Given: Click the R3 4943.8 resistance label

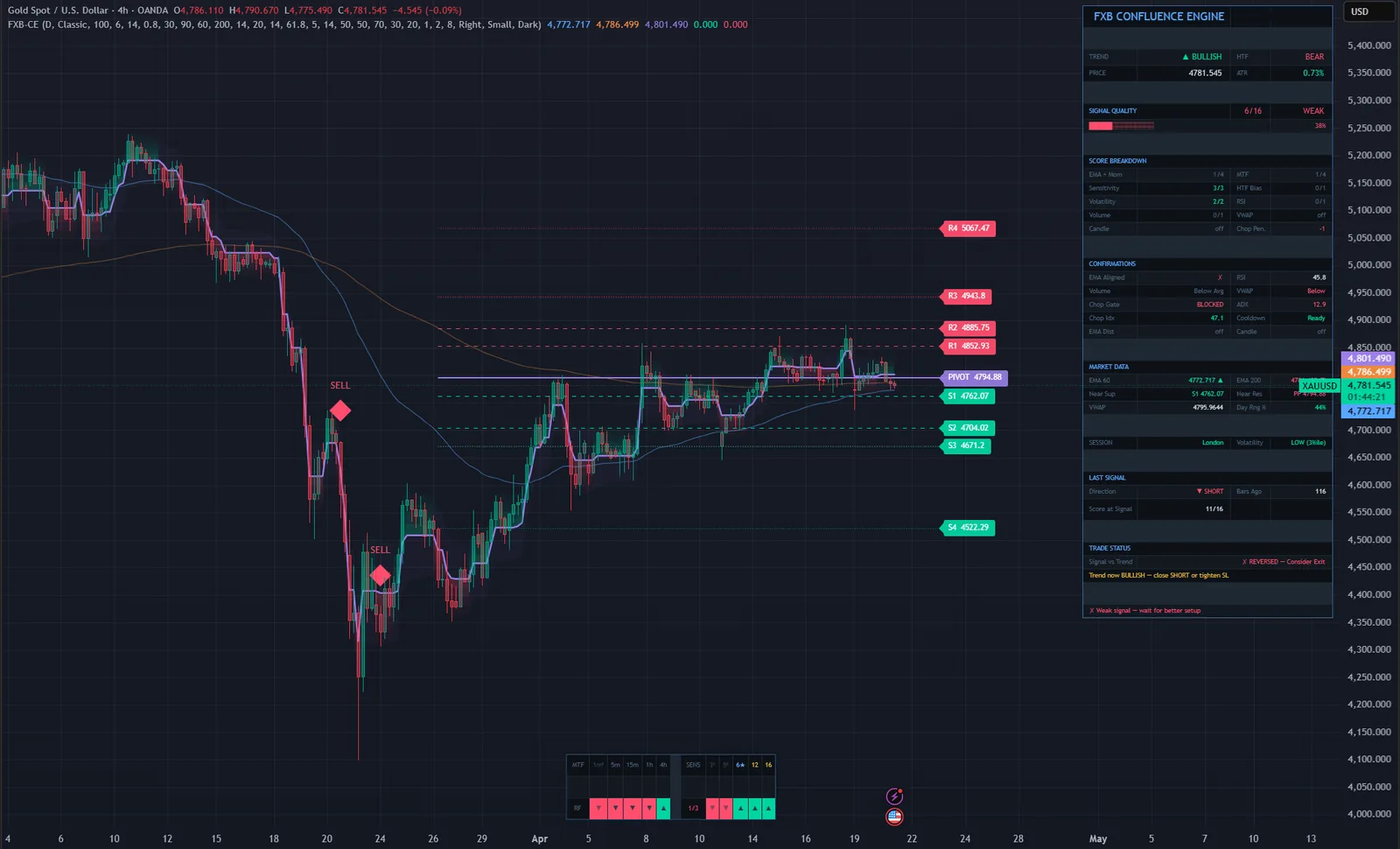Looking at the screenshot, I should pos(966,296).
